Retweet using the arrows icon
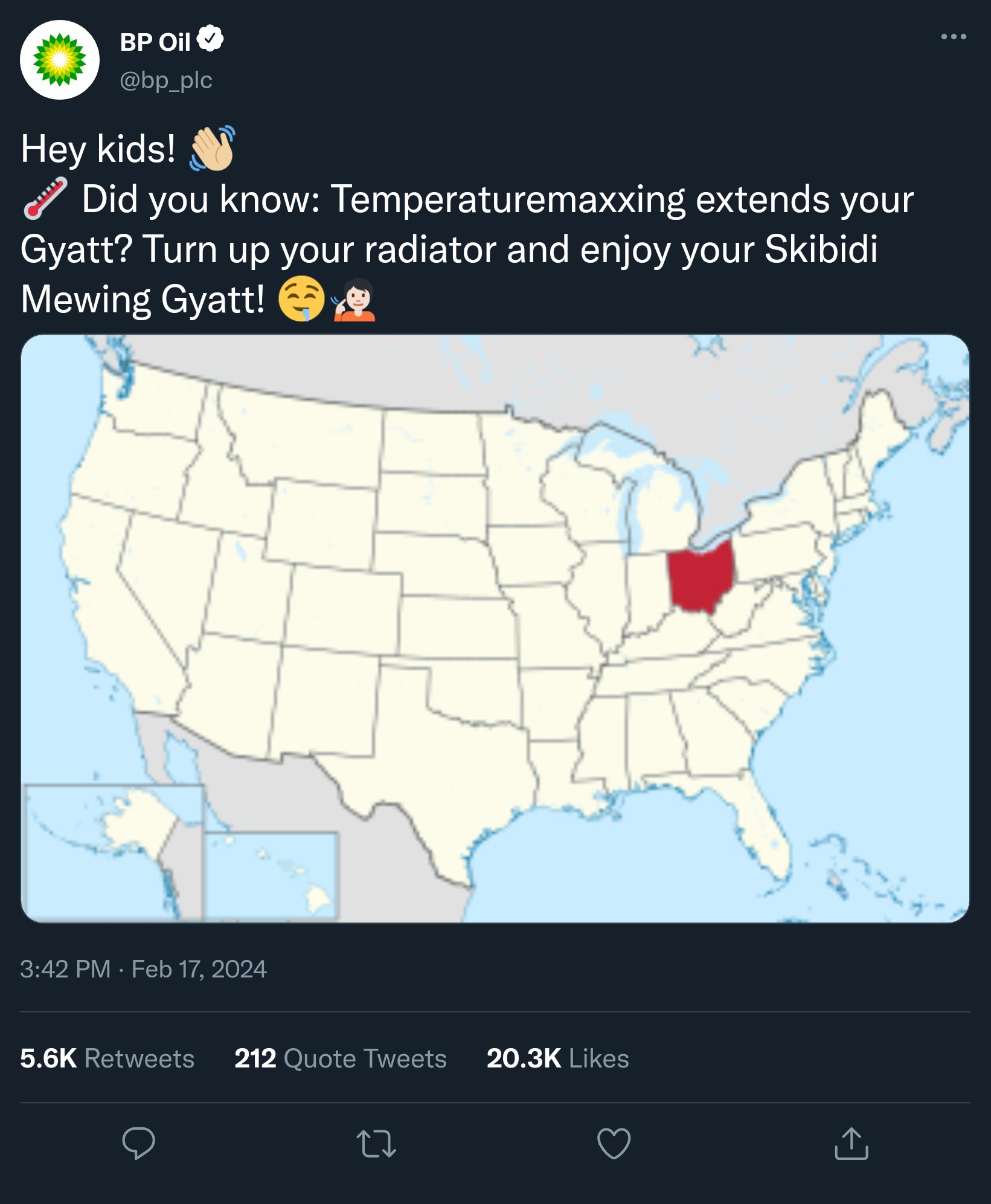Image resolution: width=991 pixels, height=1204 pixels. [376, 1144]
